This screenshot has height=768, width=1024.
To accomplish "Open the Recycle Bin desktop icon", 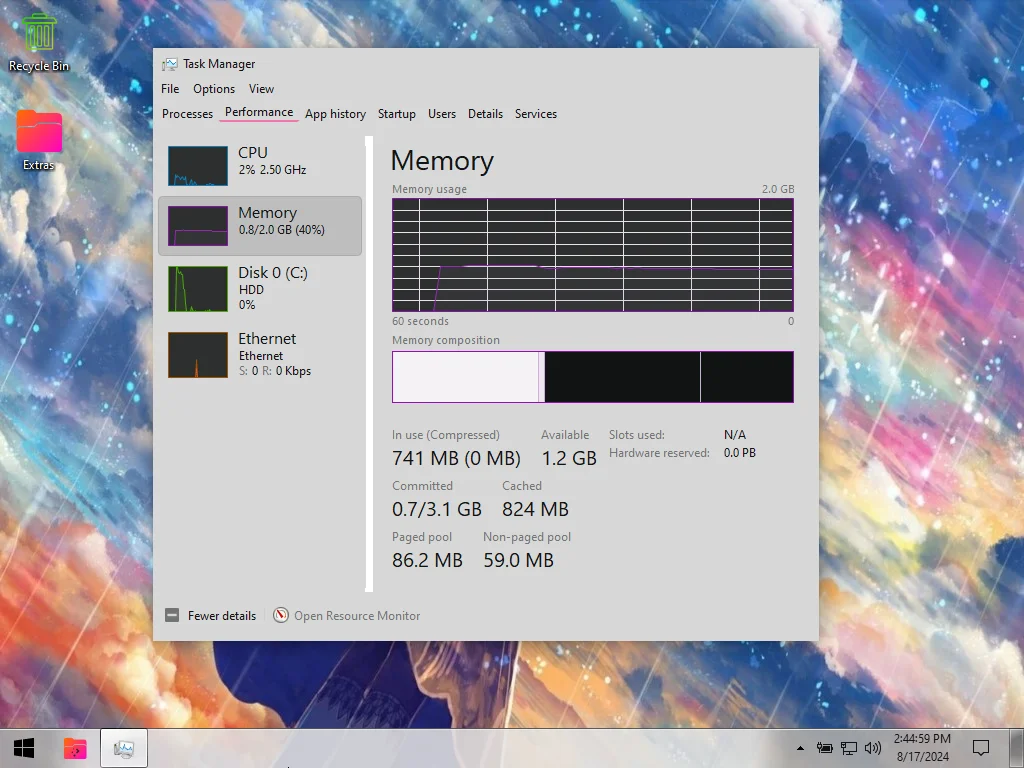I will 39,42.
